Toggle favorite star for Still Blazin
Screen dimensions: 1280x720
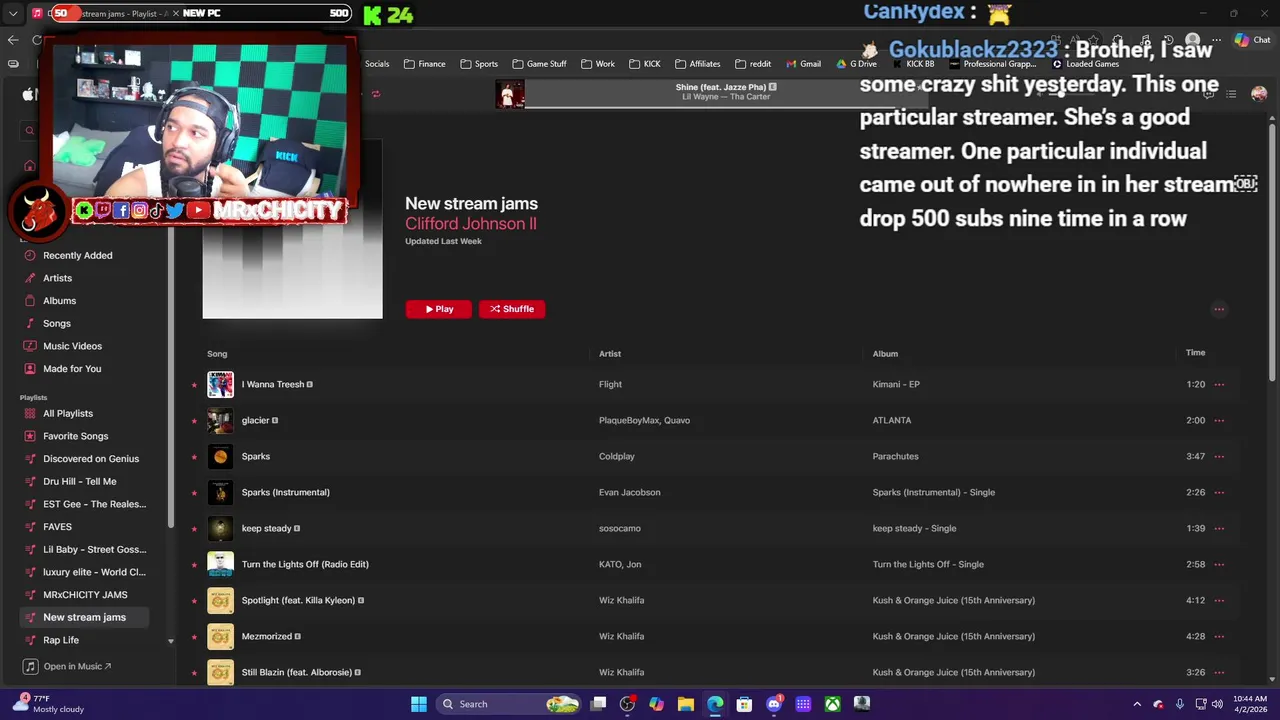click(194, 673)
